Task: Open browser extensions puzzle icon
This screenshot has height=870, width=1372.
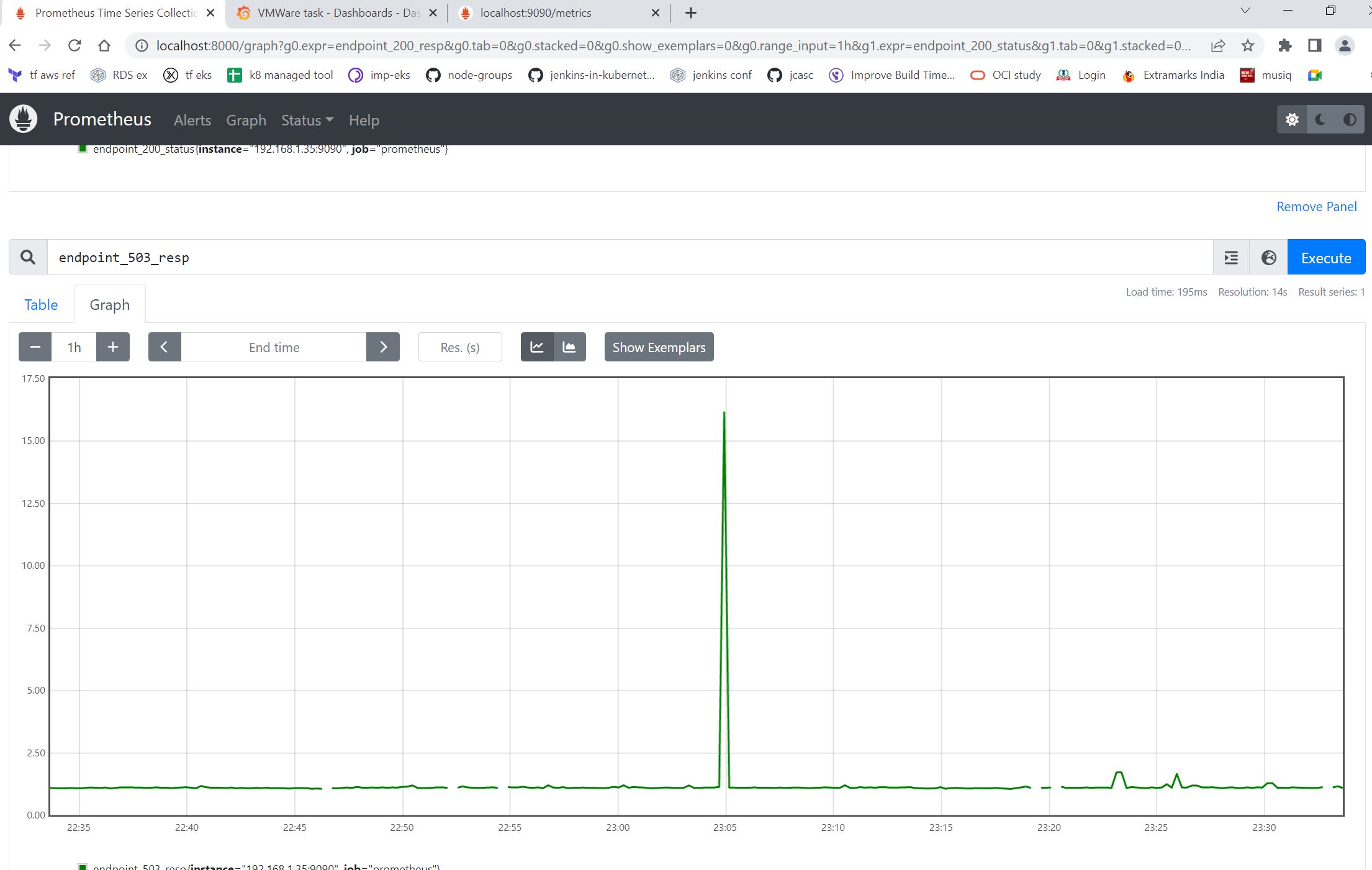Action: click(x=1284, y=45)
